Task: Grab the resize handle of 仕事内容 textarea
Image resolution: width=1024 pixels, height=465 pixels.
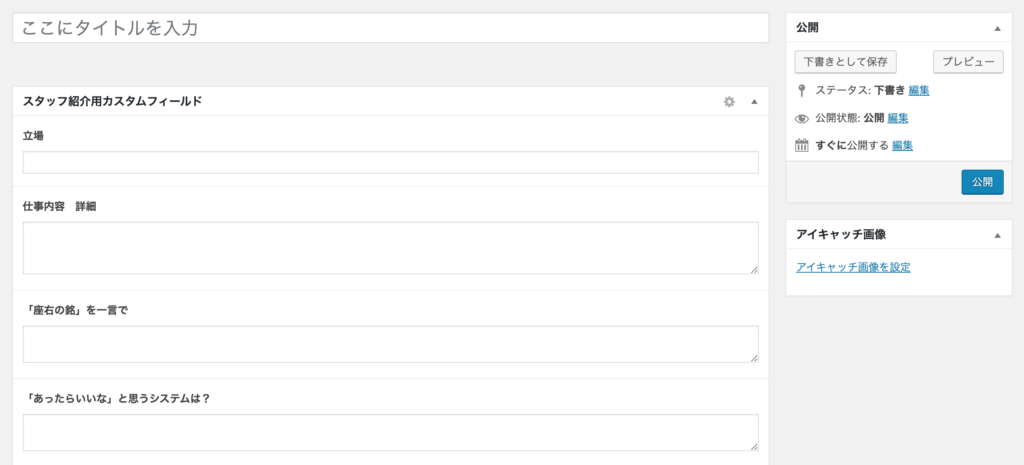Action: point(754,270)
